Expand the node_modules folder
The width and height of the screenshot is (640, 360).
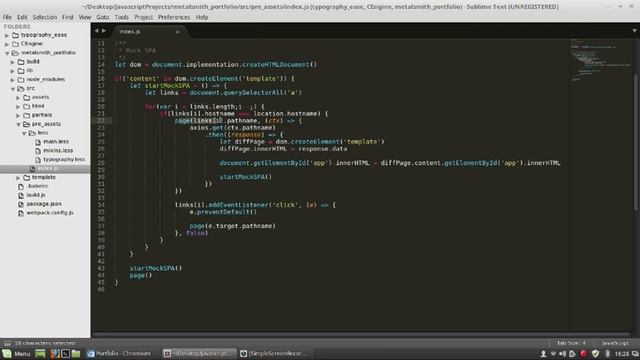pos(13,80)
